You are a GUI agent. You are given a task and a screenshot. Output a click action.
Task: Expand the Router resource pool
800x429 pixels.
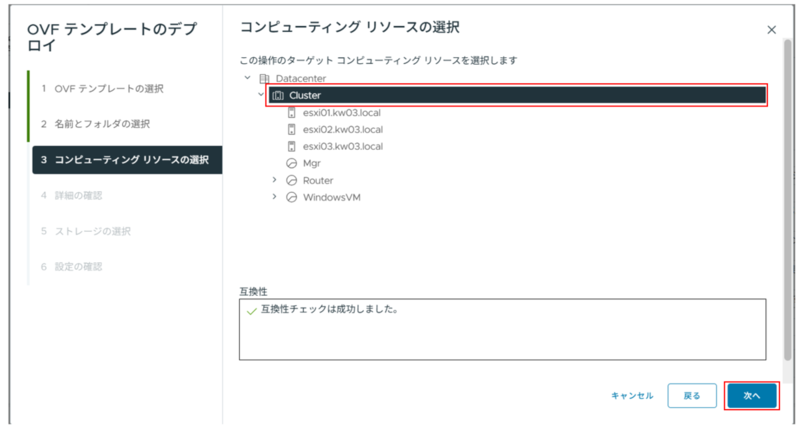274,180
